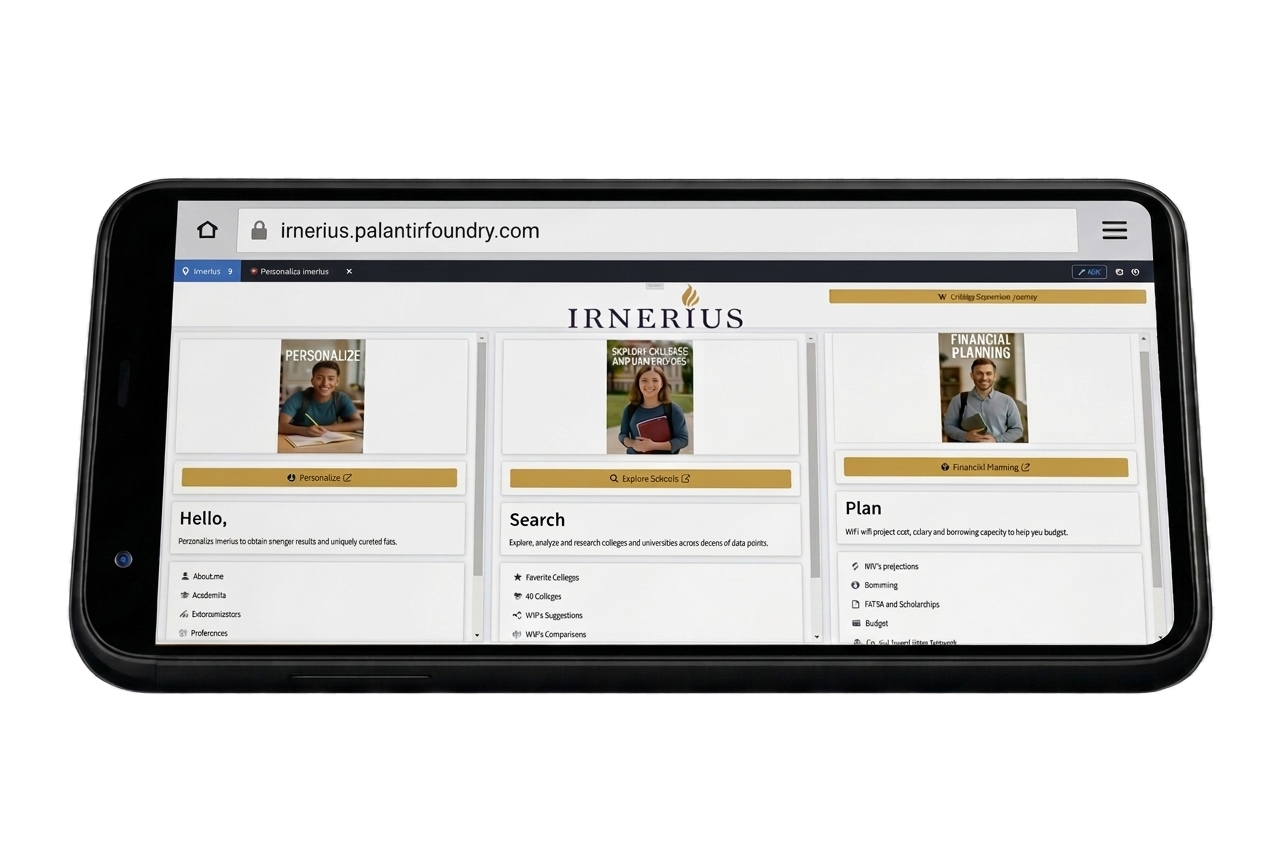Click the person icon next to About me
Viewport: 1264px width, 842px height.
point(185,576)
